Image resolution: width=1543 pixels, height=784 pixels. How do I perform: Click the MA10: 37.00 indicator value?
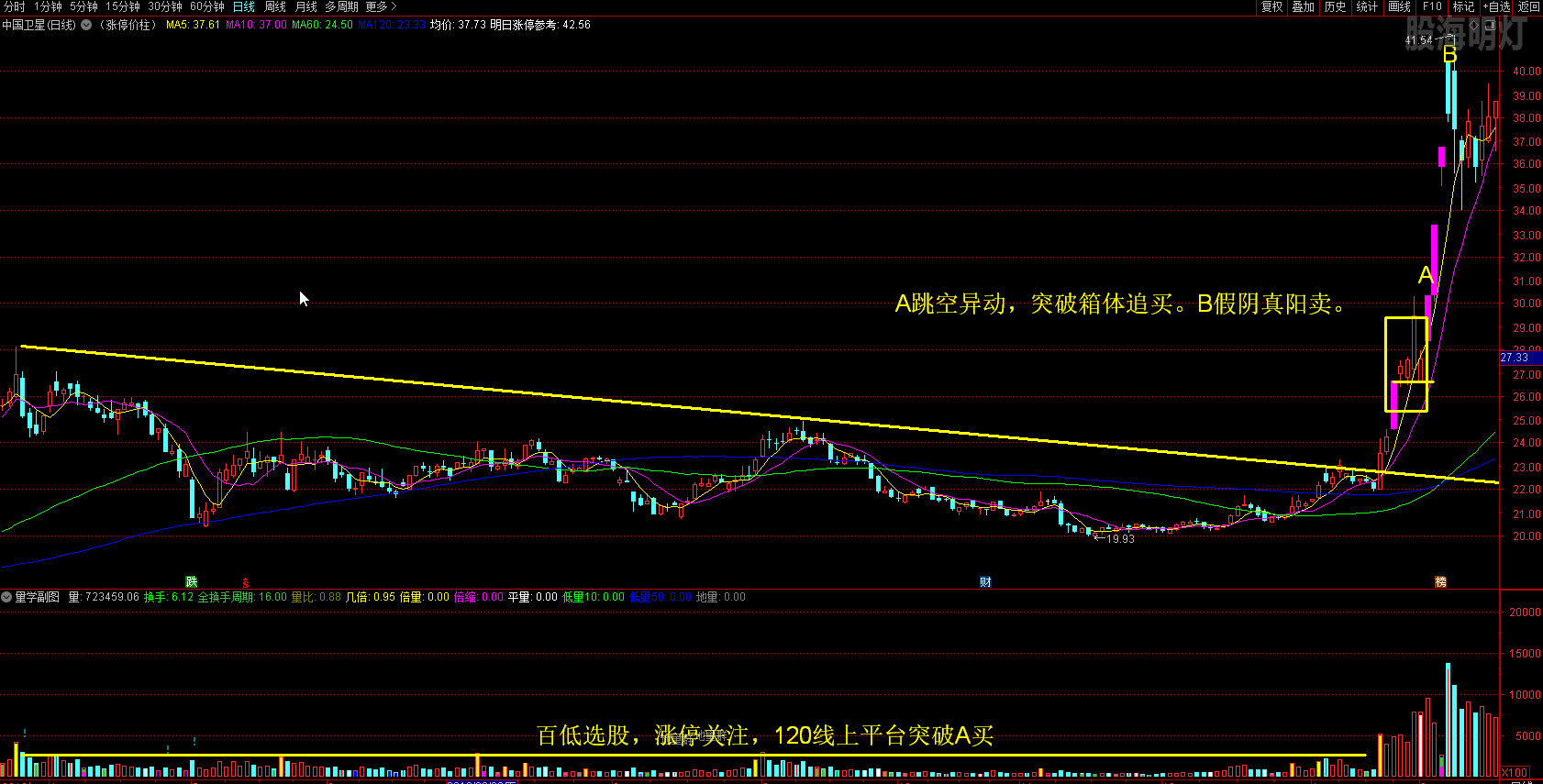click(256, 25)
